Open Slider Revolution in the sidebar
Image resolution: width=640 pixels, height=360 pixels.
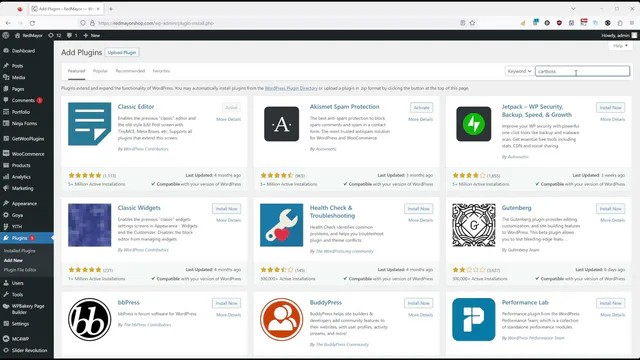click(x=29, y=350)
